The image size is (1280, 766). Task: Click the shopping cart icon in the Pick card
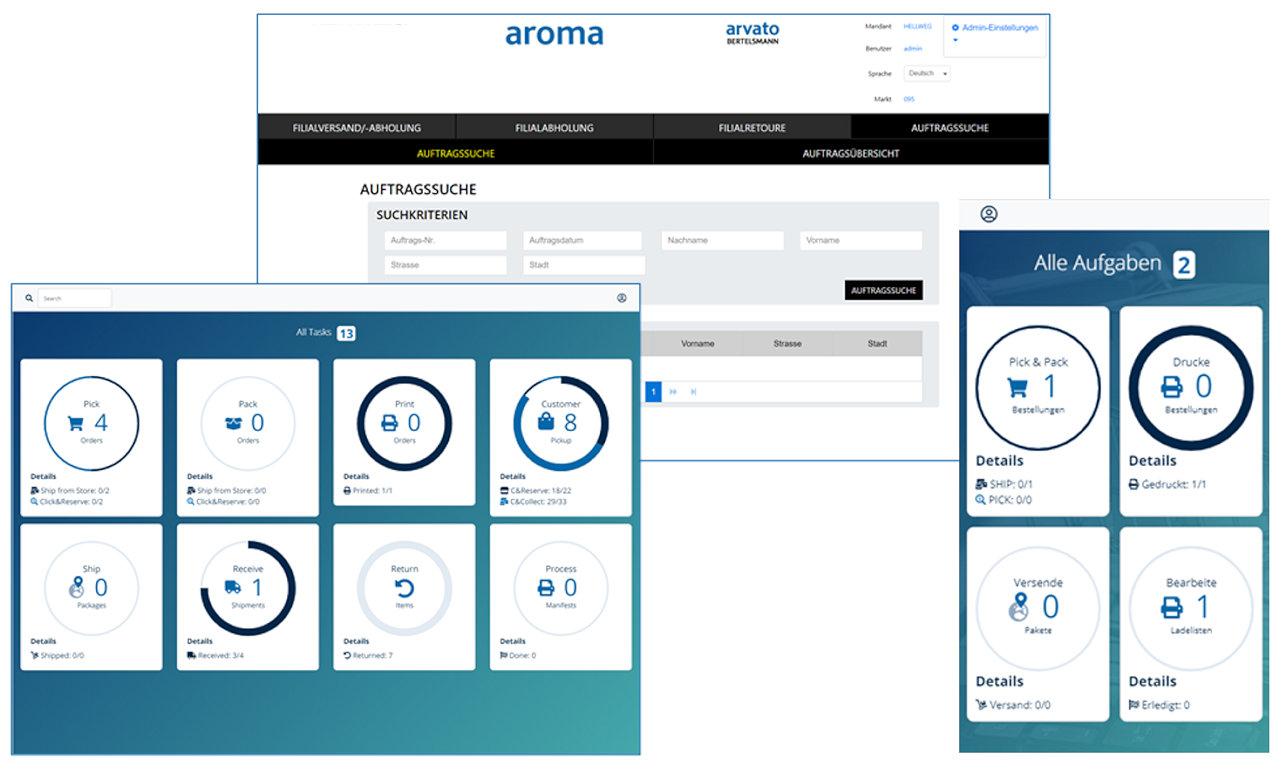click(x=75, y=423)
